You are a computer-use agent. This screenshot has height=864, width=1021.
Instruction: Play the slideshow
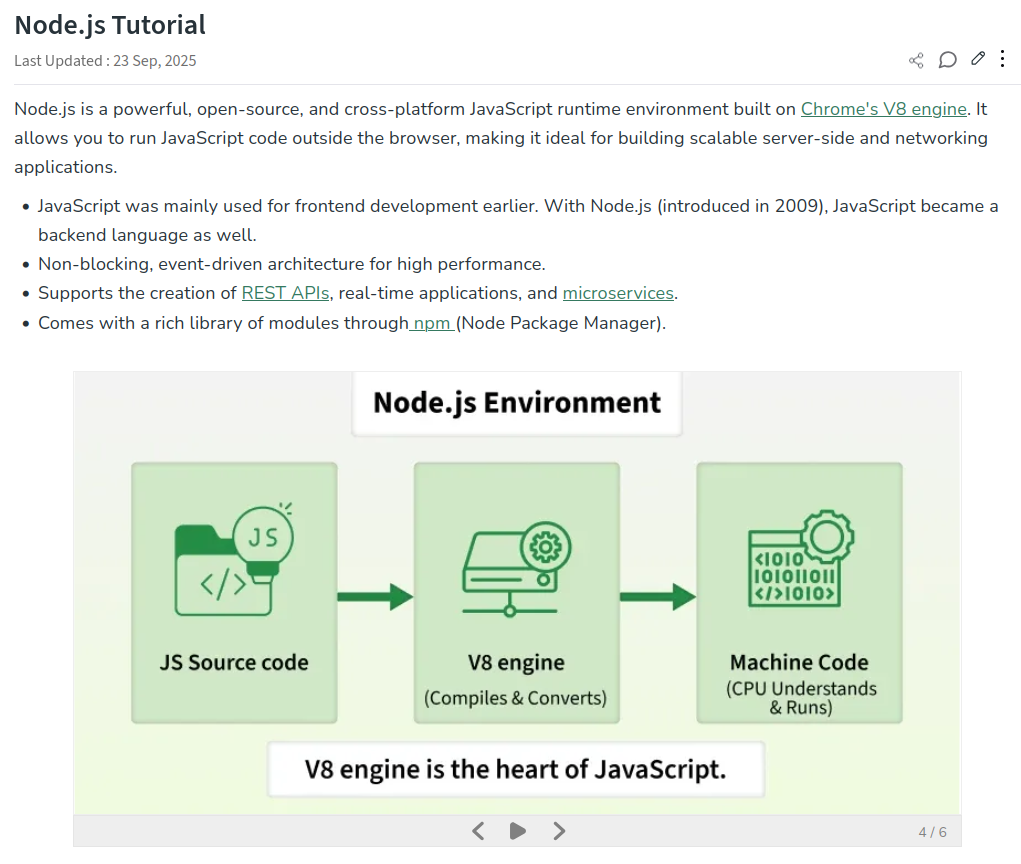[517, 831]
